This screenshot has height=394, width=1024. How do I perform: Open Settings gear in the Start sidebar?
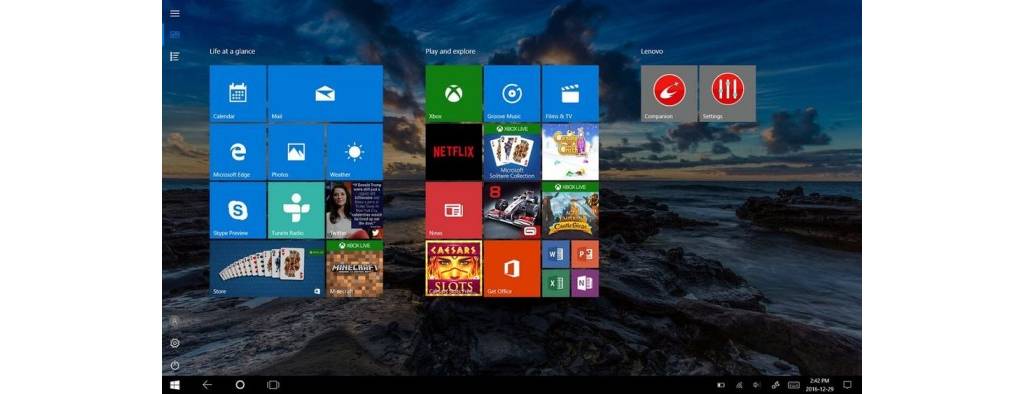[x=174, y=343]
